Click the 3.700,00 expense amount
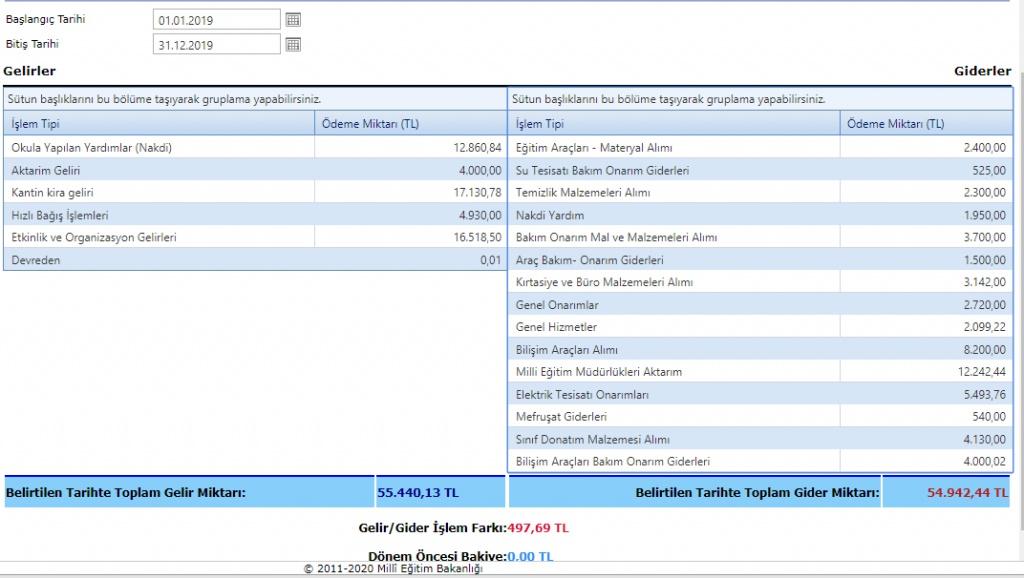The image size is (1024, 578). coord(984,237)
